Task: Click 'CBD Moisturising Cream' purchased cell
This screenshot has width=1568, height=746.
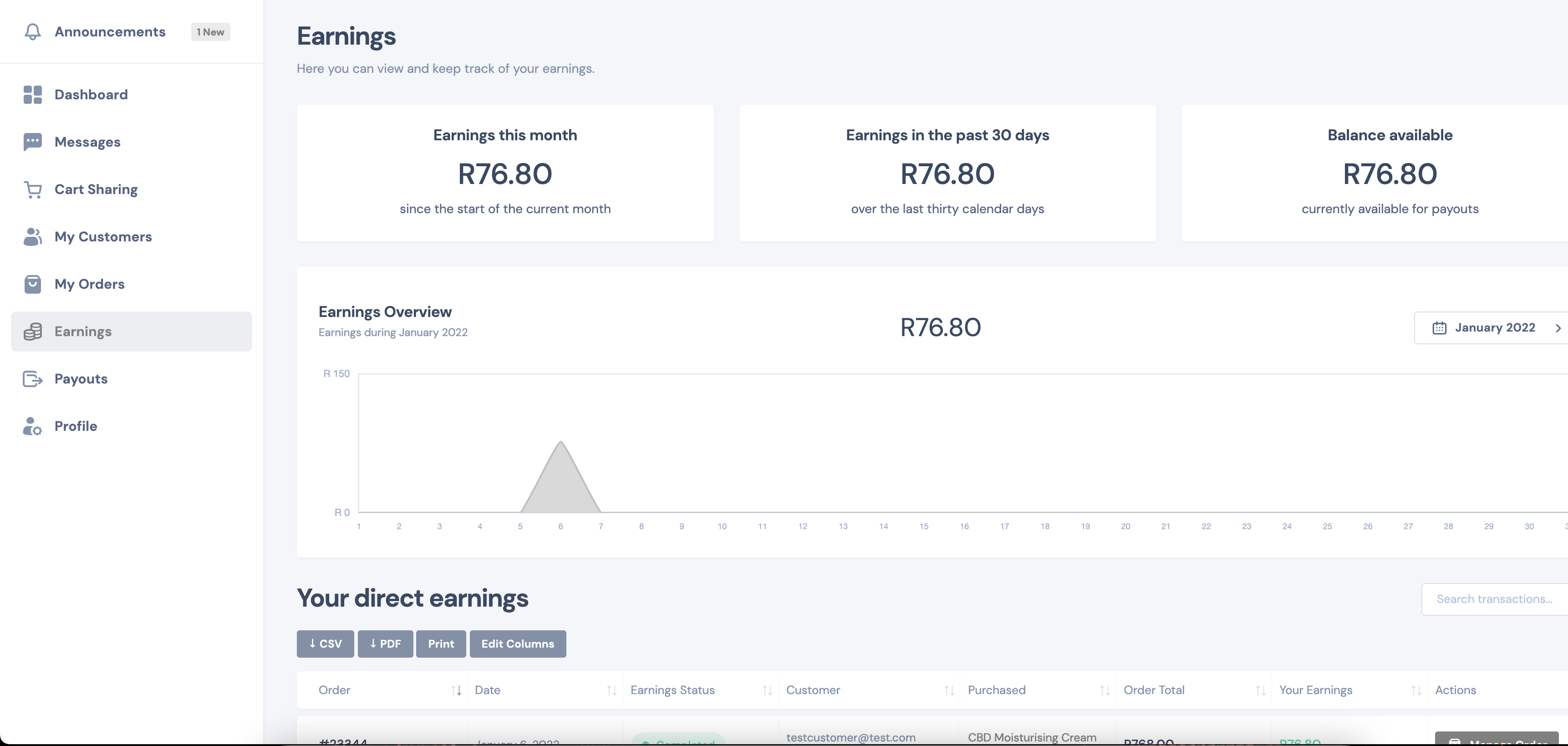Action: point(1032,737)
